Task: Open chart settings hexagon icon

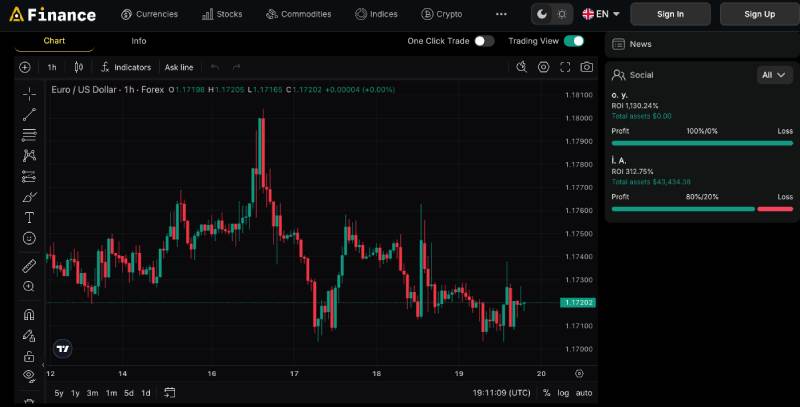Action: pyautogui.click(x=543, y=67)
